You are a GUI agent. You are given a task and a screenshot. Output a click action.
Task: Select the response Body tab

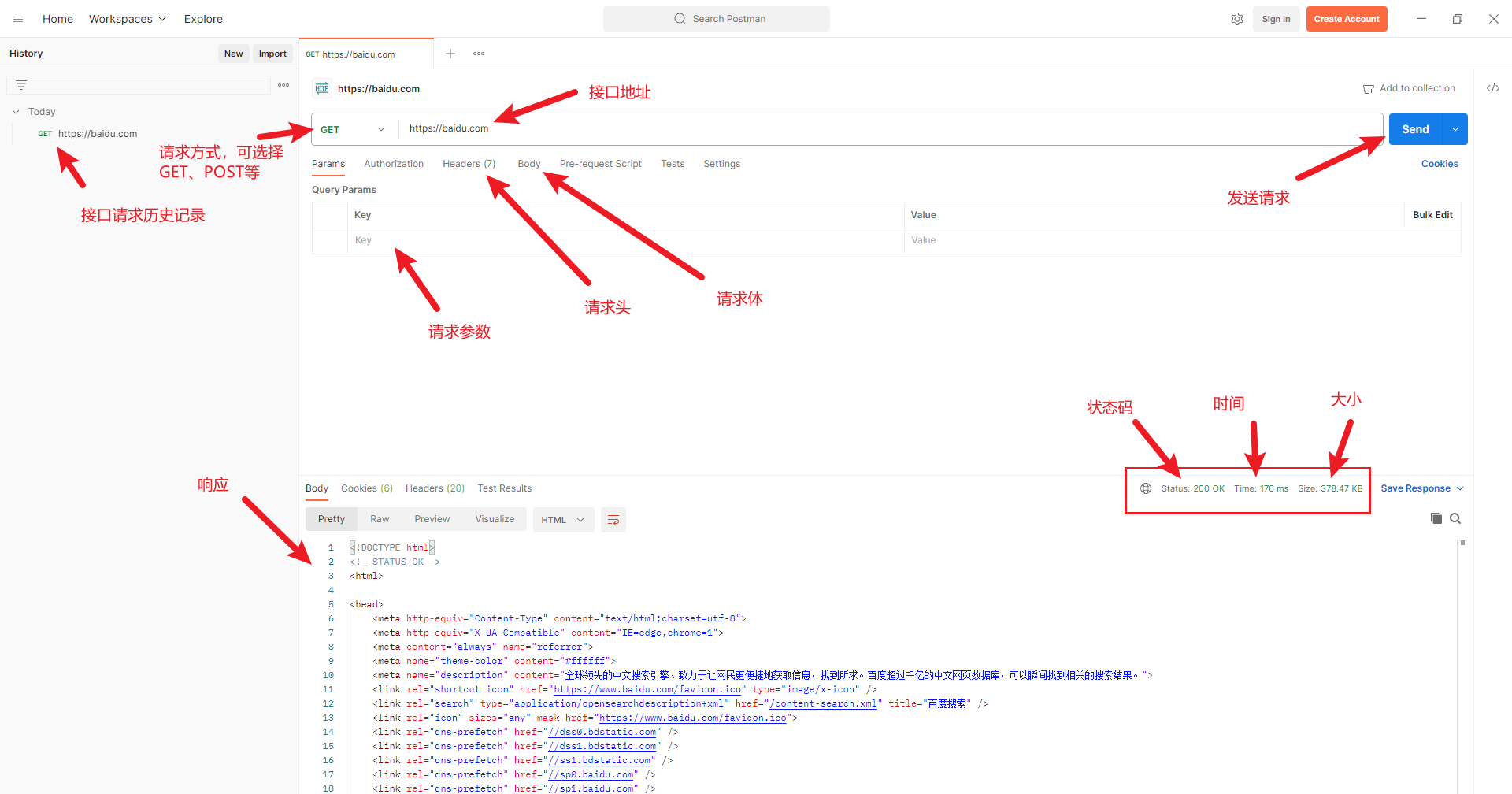click(x=317, y=488)
